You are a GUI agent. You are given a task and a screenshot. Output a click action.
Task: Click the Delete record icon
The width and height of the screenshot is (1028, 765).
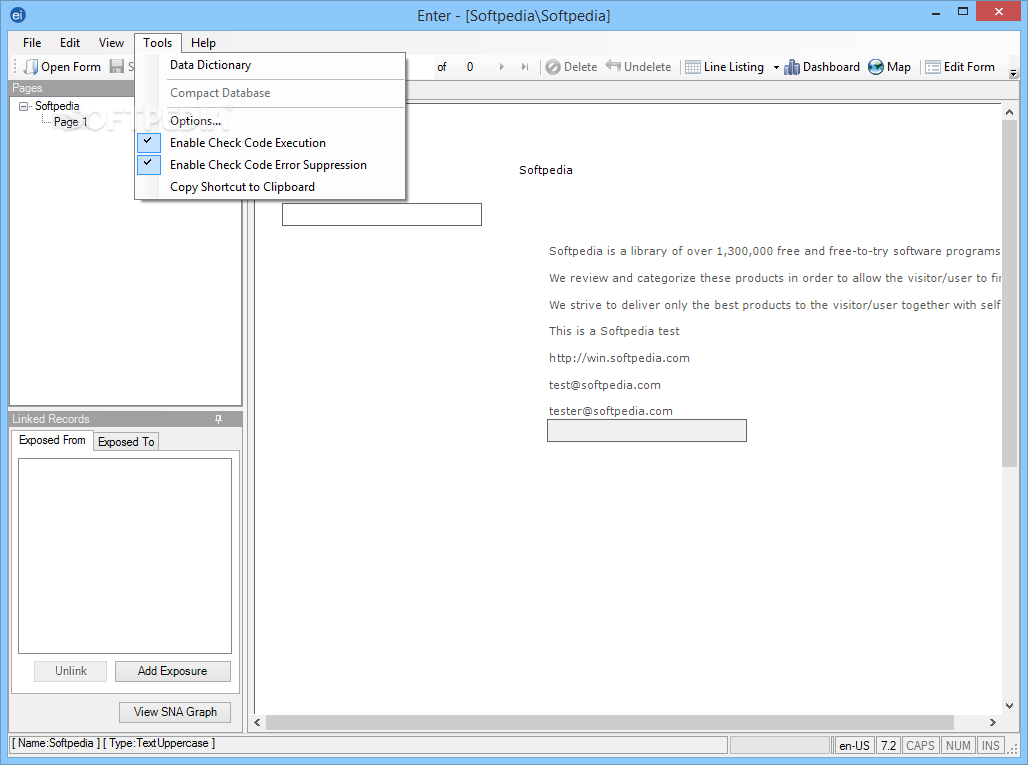coord(553,67)
